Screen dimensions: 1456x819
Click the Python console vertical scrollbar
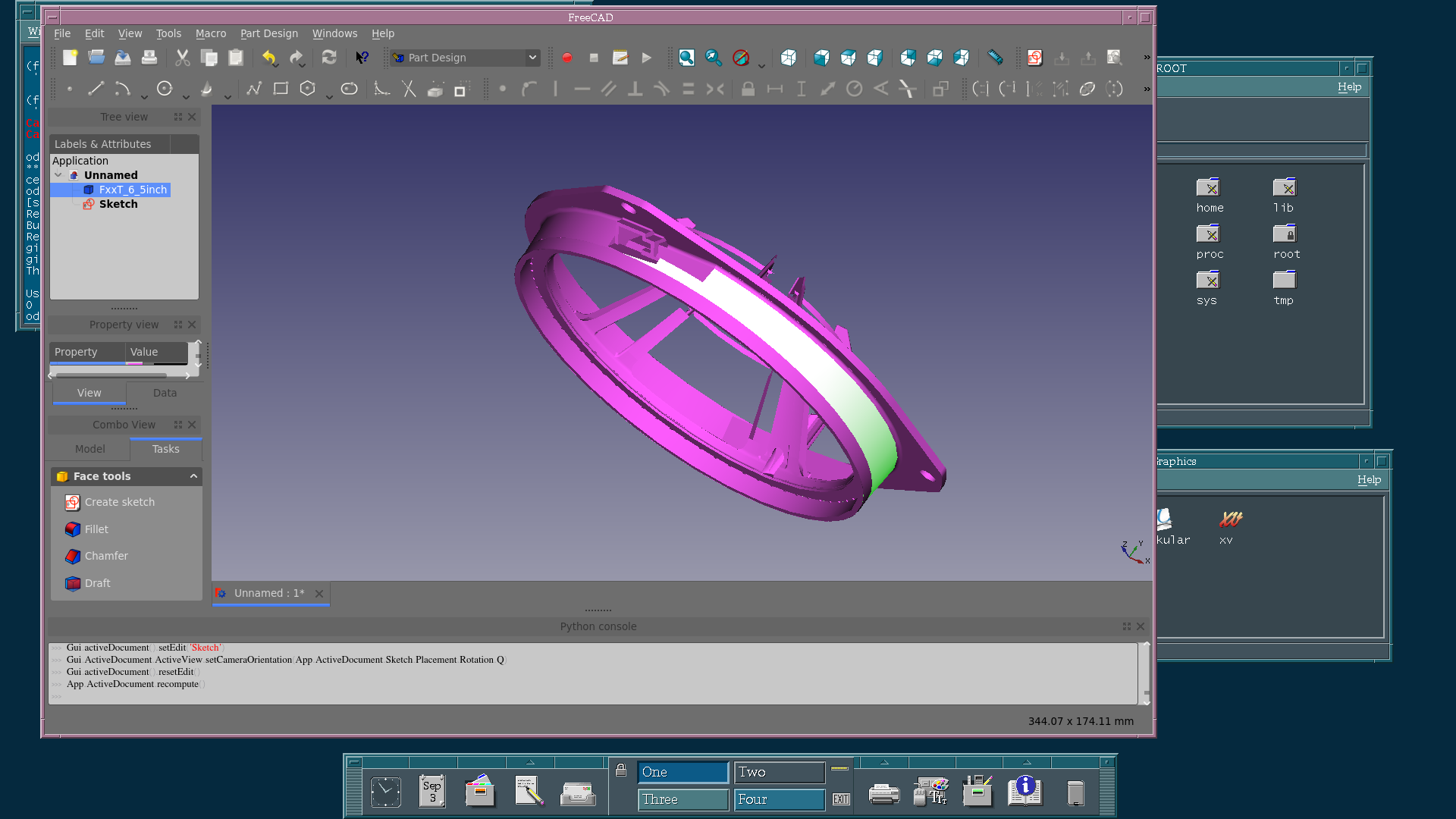click(1146, 674)
